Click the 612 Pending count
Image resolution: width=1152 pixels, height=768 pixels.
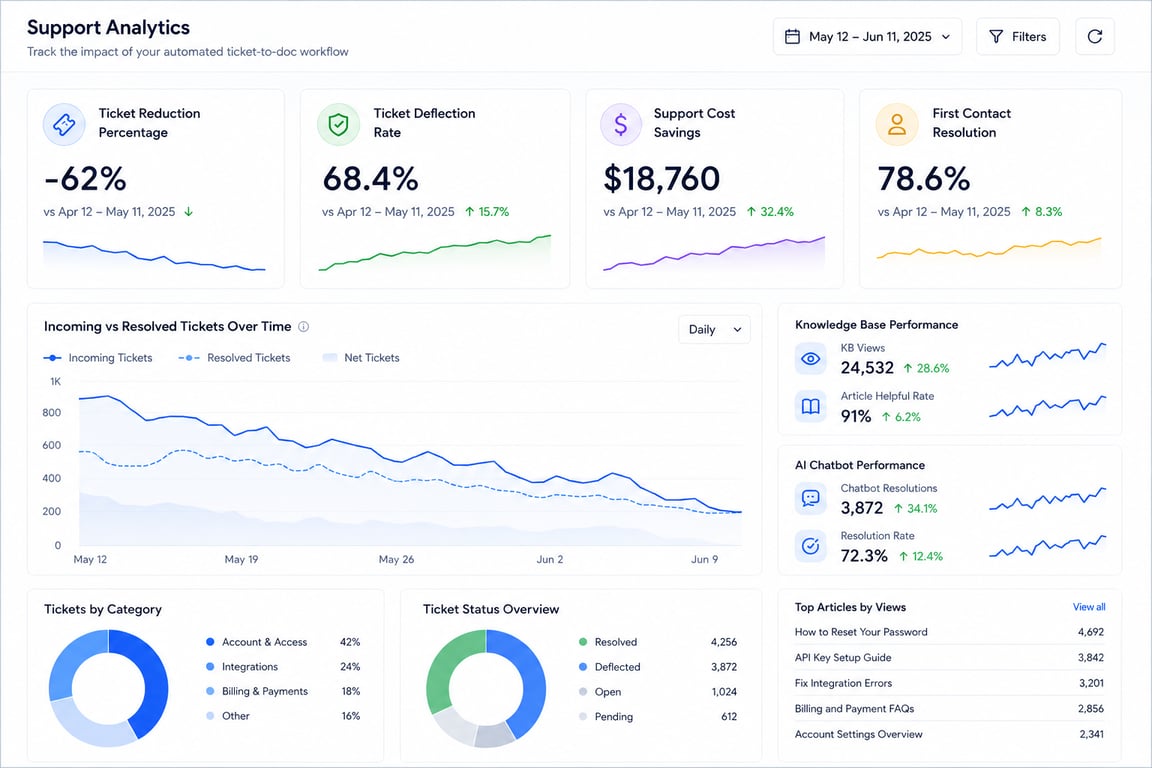point(729,717)
